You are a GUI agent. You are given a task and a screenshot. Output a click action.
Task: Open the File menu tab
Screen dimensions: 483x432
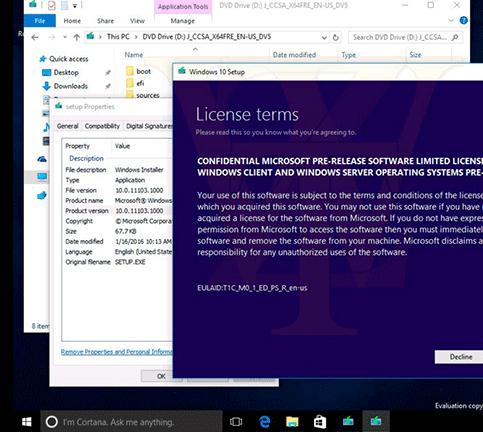coord(40,21)
